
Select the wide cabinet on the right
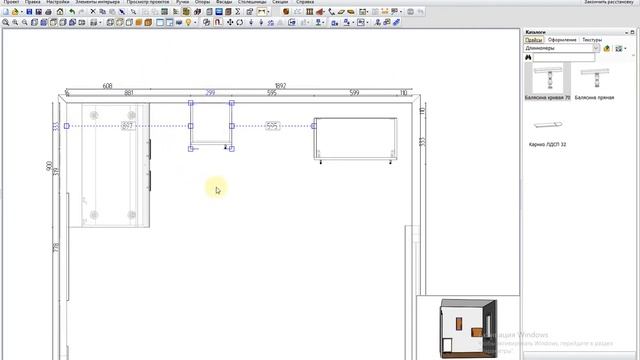coord(355,139)
